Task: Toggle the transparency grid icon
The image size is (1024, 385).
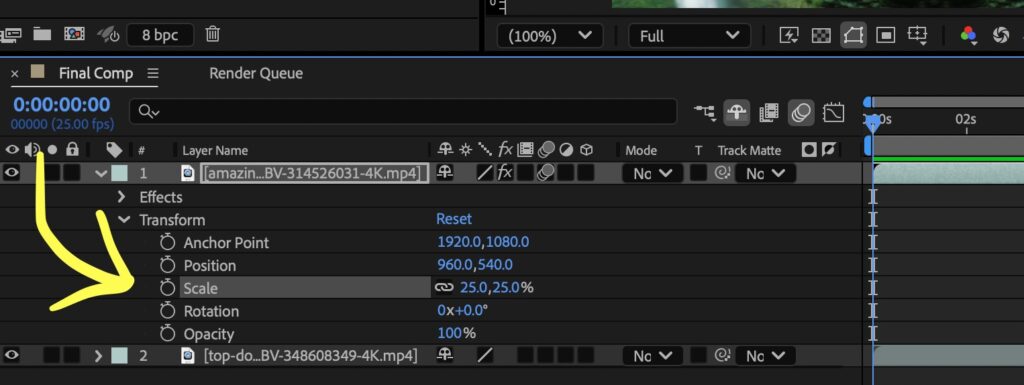Action: click(821, 35)
